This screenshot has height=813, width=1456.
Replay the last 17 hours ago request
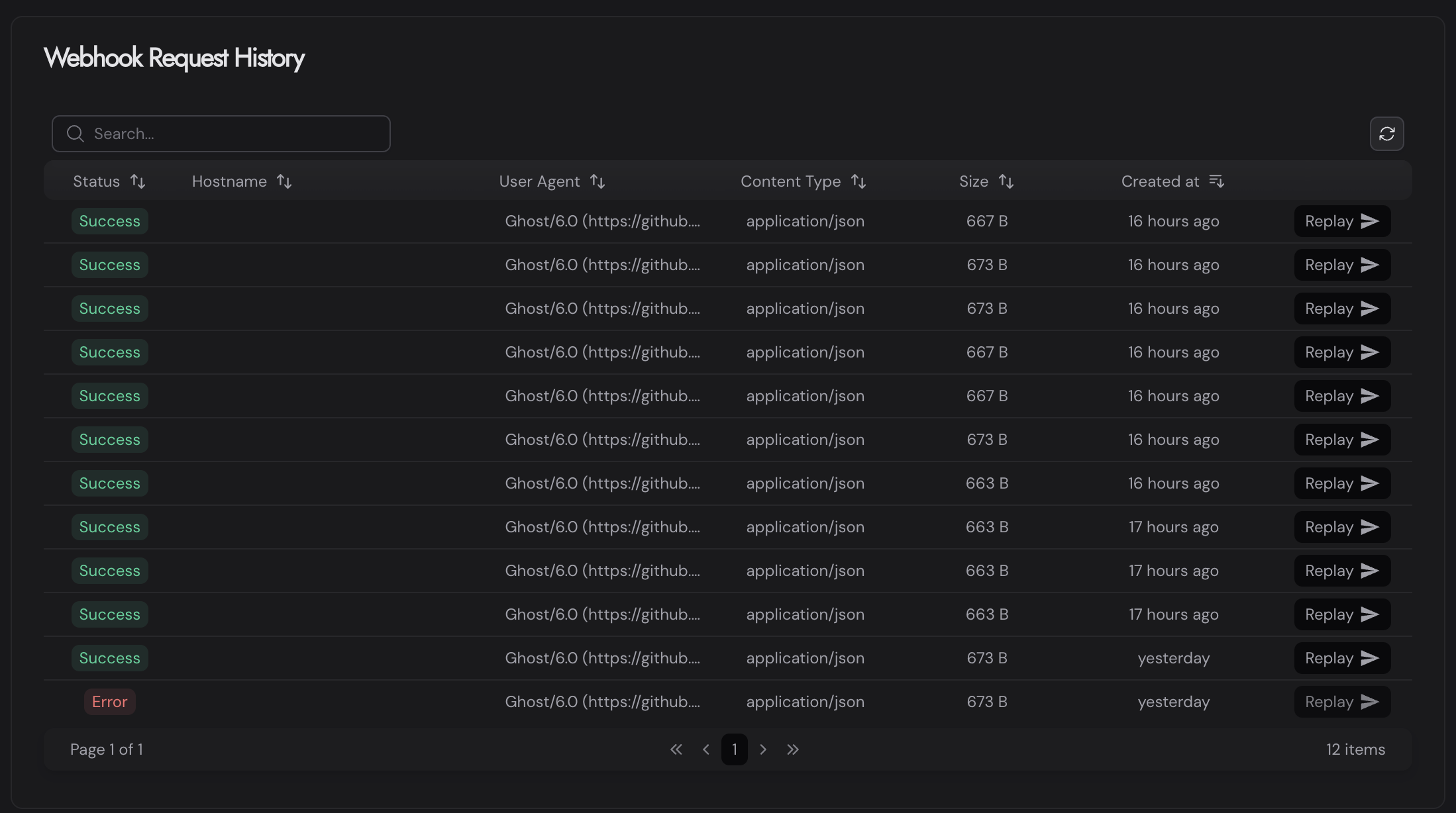1342,614
